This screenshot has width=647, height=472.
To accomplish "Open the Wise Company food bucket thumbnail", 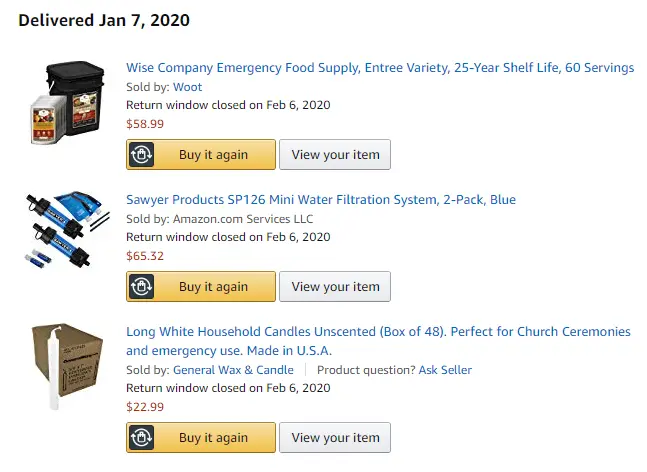I will [66, 104].
